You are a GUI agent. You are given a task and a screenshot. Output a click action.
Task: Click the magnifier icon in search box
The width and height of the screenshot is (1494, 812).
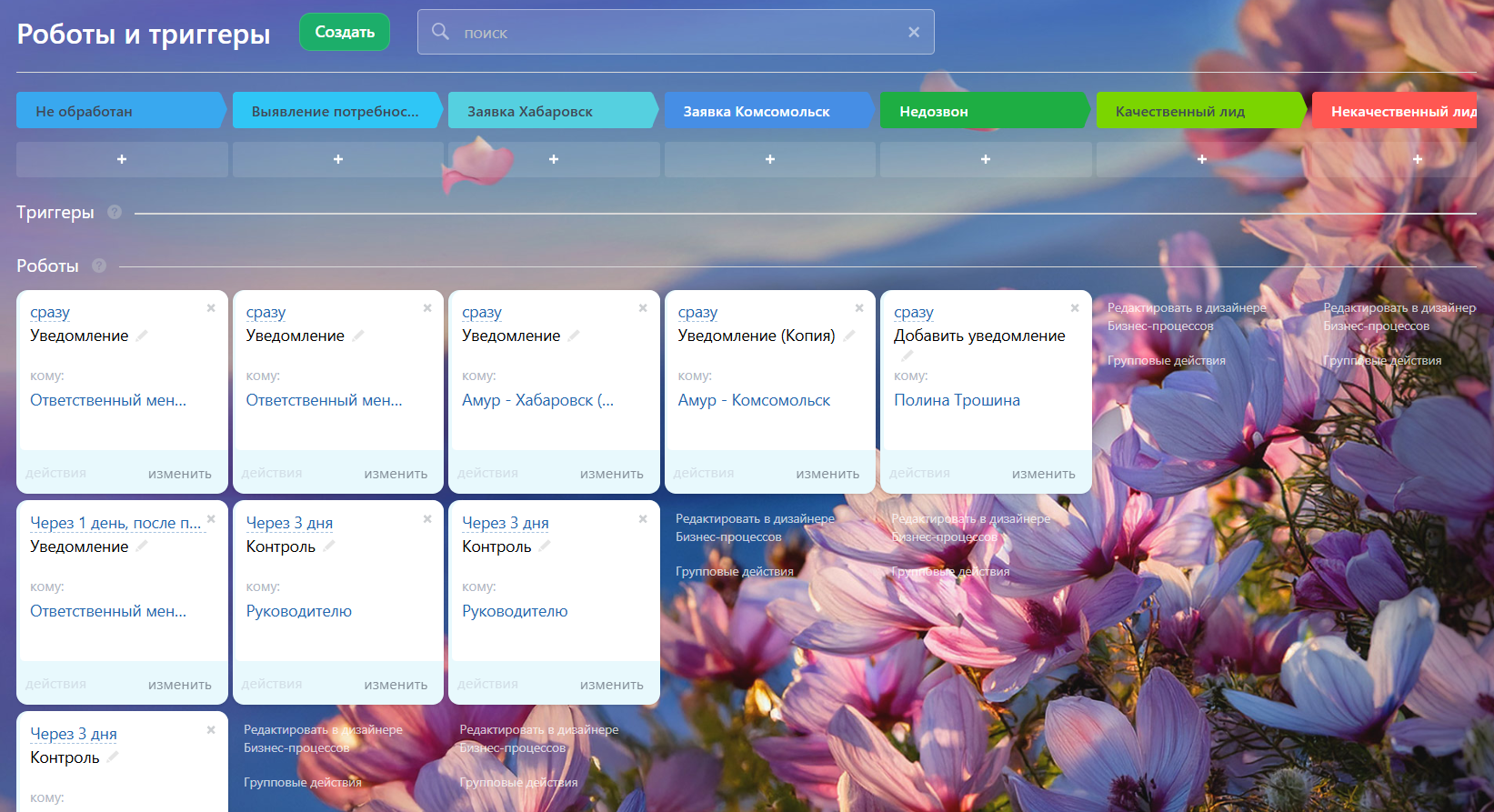pos(440,32)
